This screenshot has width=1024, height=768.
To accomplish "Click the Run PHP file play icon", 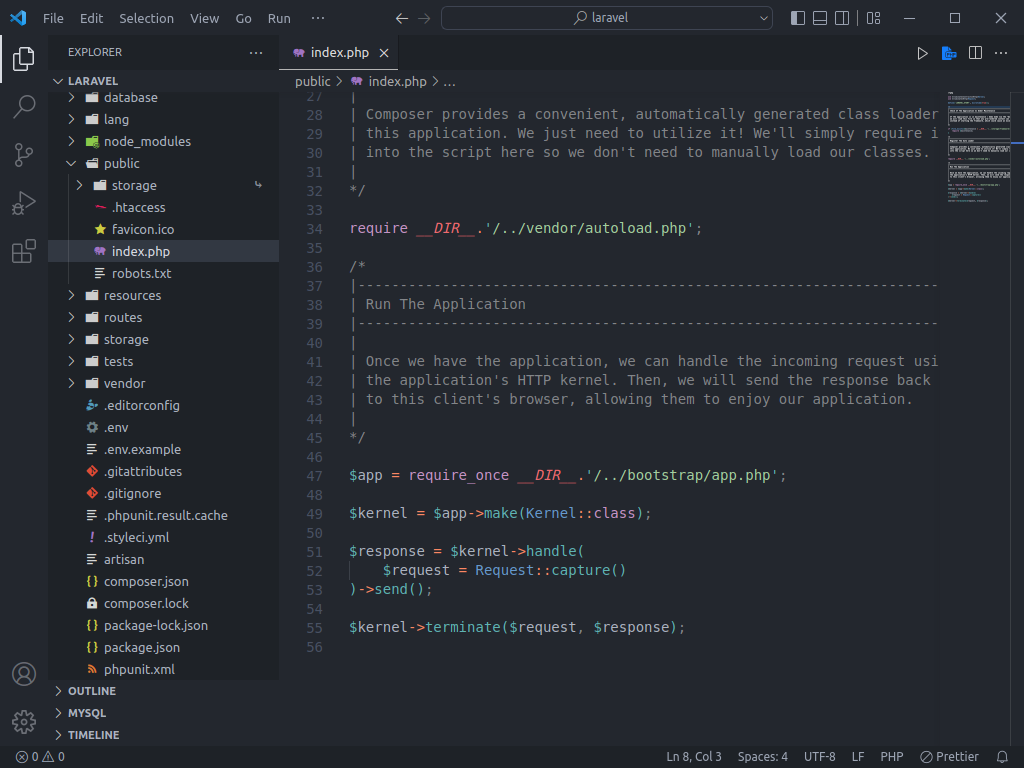I will tap(922, 53).
